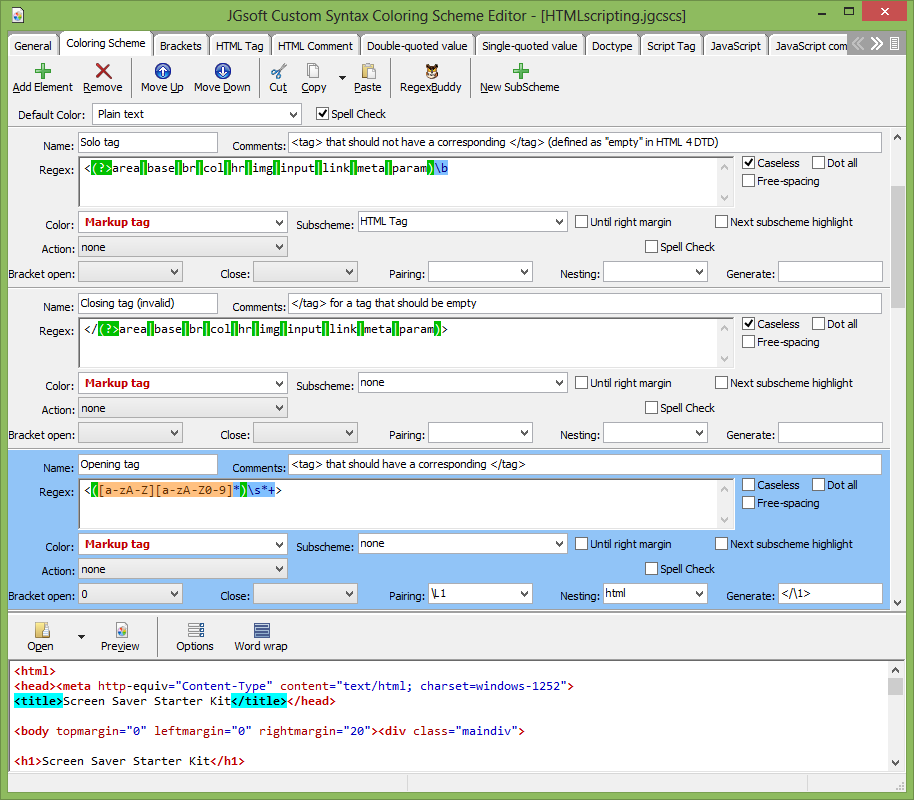914x800 pixels.
Task: Open preview Options
Action: pyautogui.click(x=195, y=637)
